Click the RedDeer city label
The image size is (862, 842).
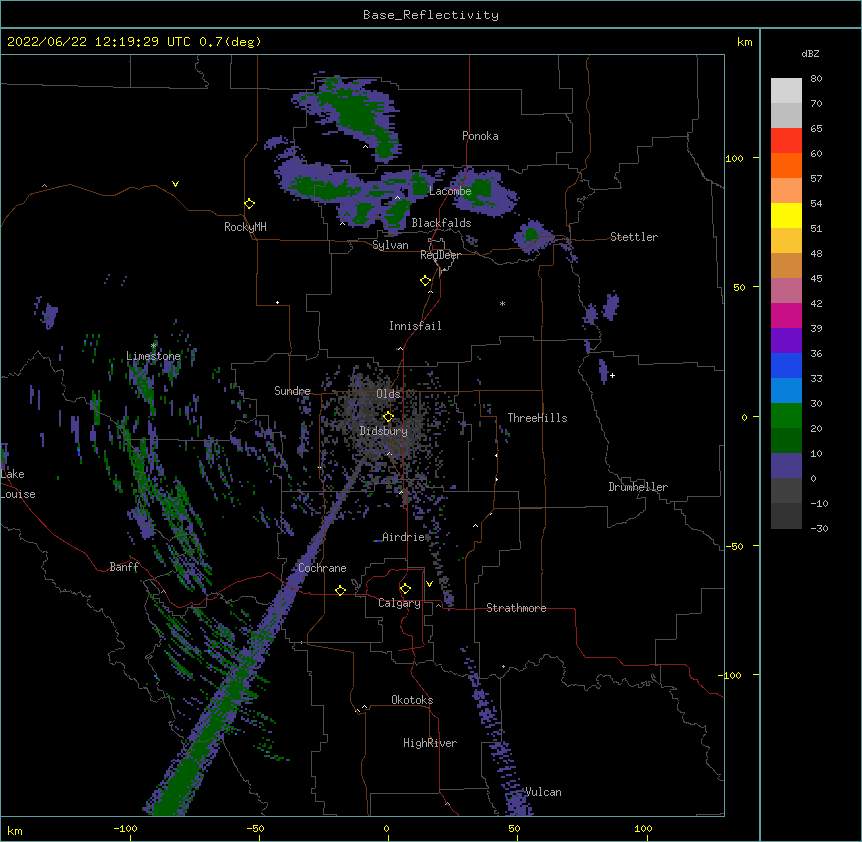click(x=440, y=255)
